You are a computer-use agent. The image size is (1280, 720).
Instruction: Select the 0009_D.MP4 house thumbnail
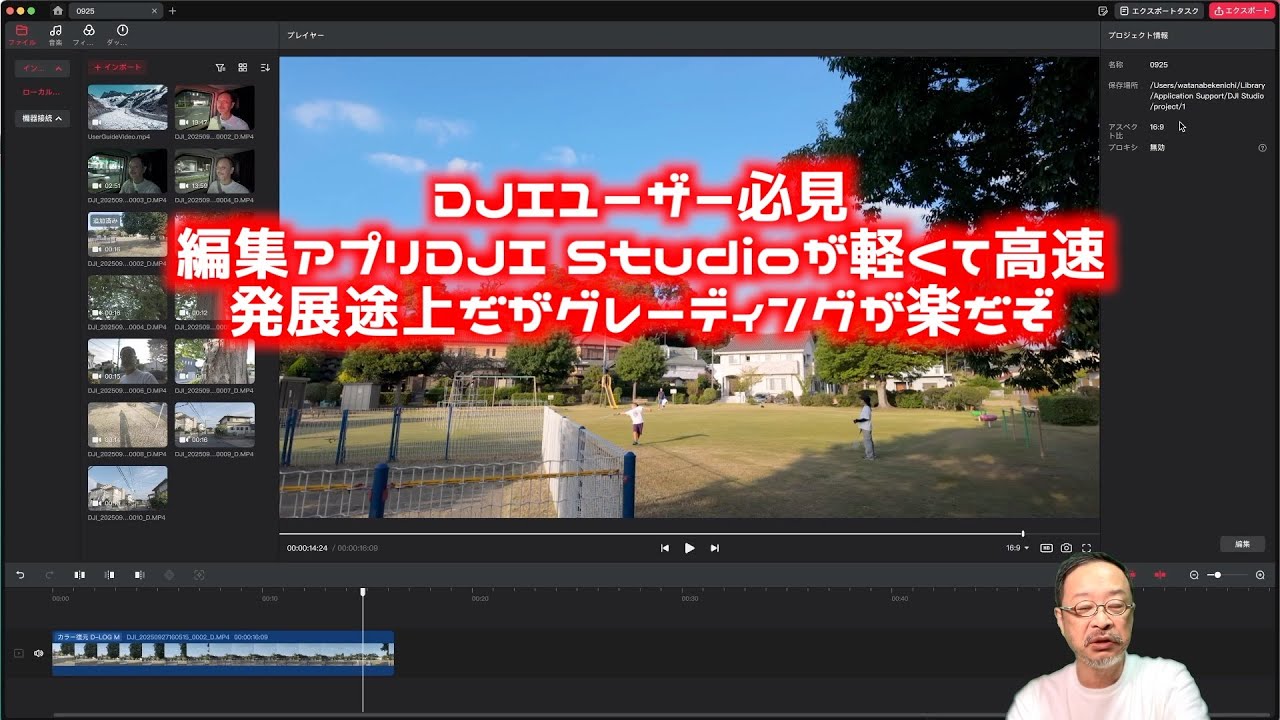click(214, 426)
